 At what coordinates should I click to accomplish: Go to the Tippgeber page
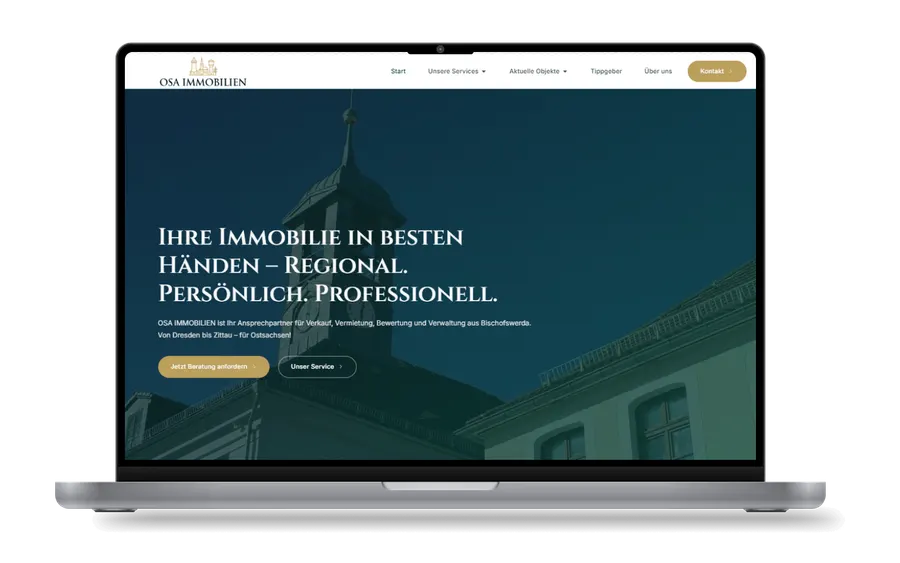[606, 71]
